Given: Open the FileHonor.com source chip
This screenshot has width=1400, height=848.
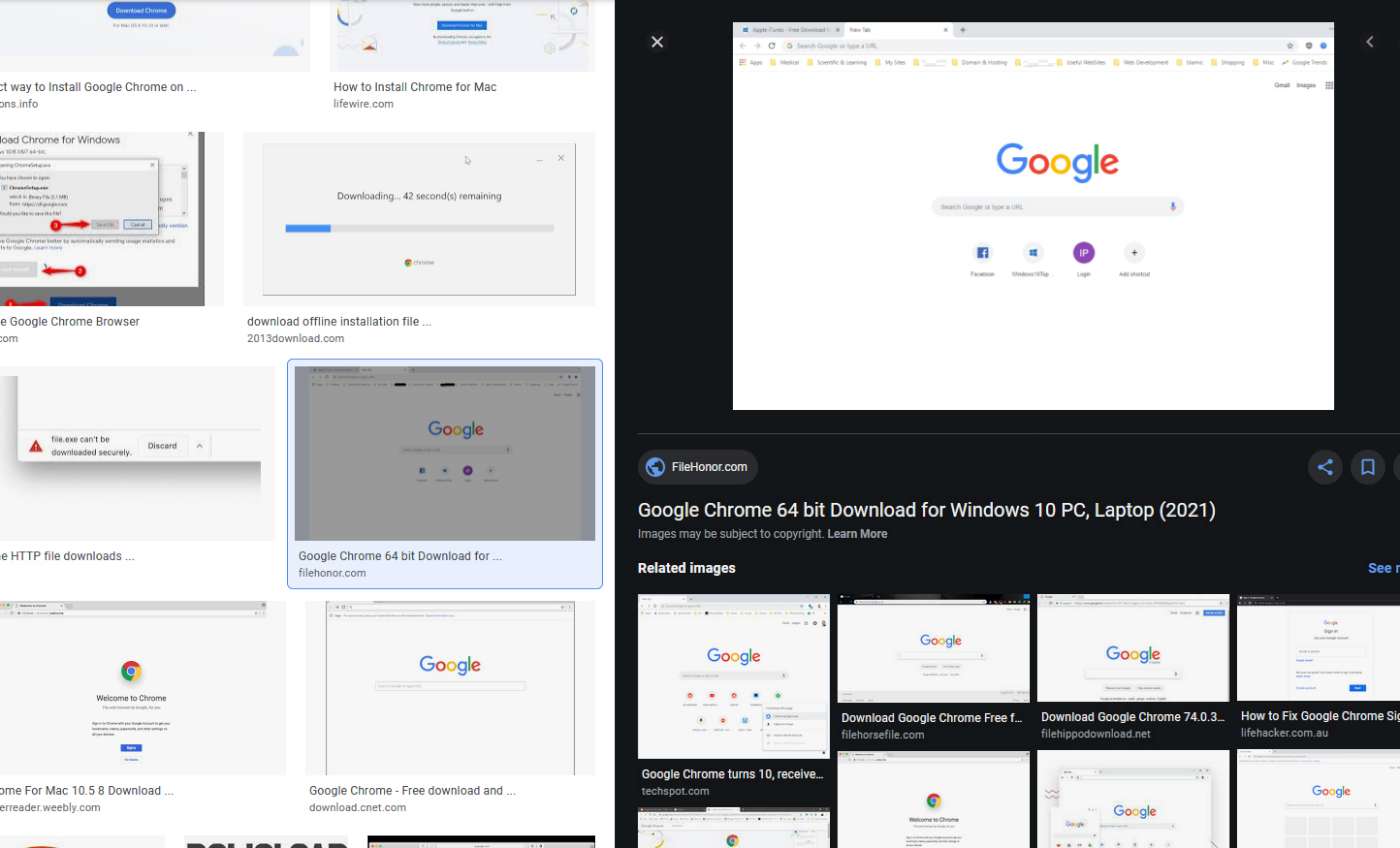Looking at the screenshot, I should tap(698, 467).
